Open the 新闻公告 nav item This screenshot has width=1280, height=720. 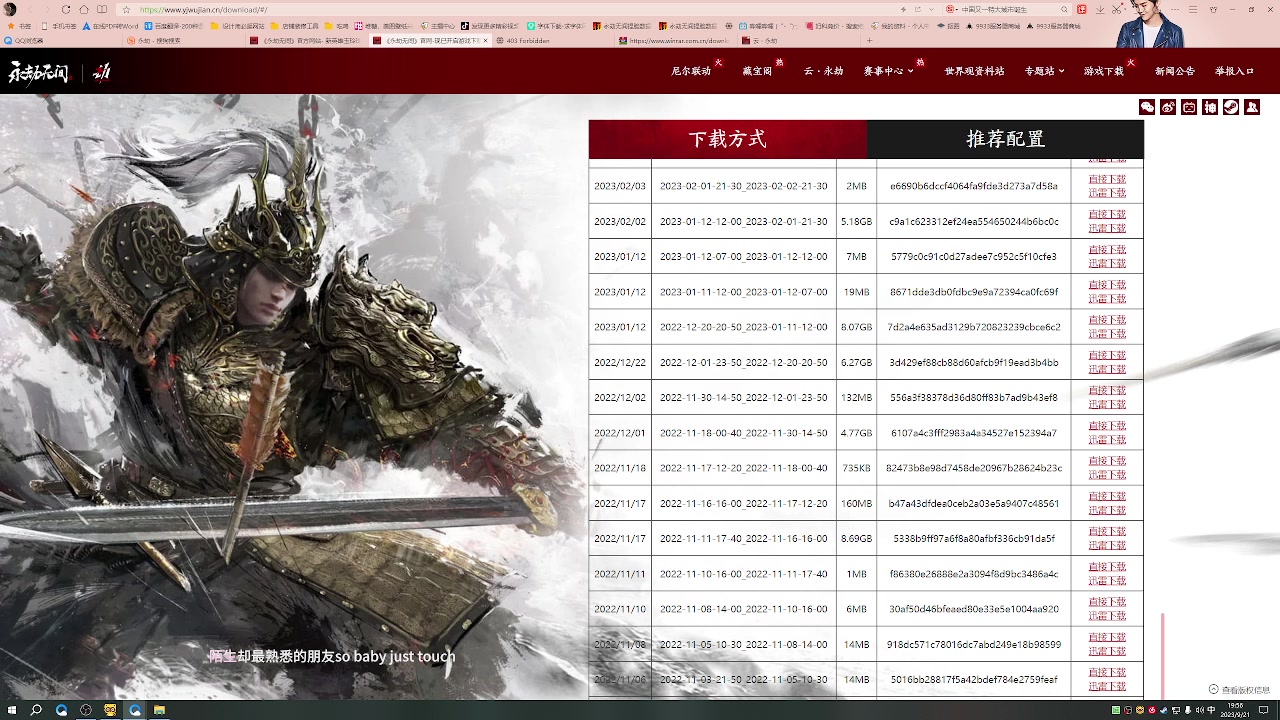(x=1174, y=71)
